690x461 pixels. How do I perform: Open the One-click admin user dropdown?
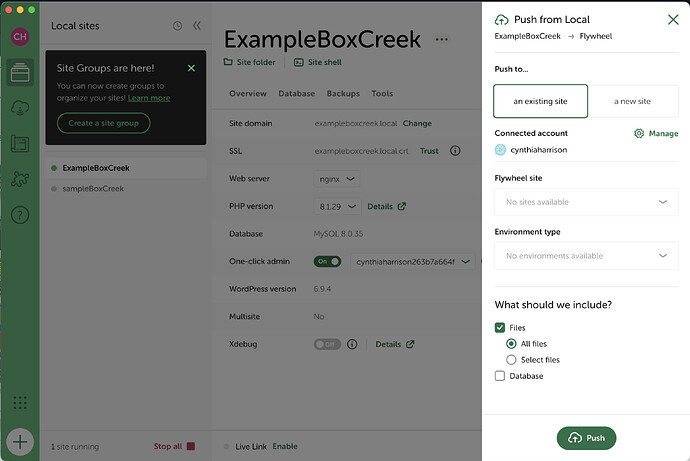[x=413, y=262]
